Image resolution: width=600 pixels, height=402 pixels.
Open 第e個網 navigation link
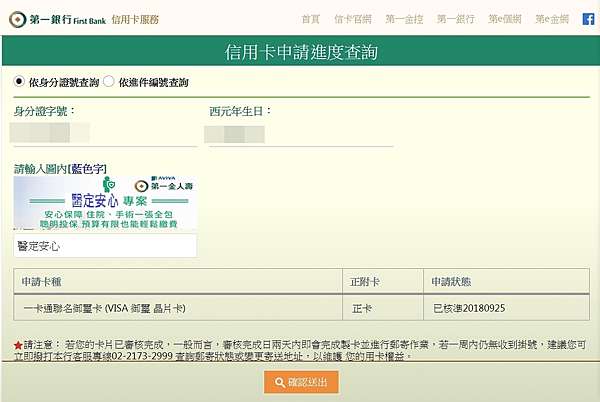(x=505, y=19)
